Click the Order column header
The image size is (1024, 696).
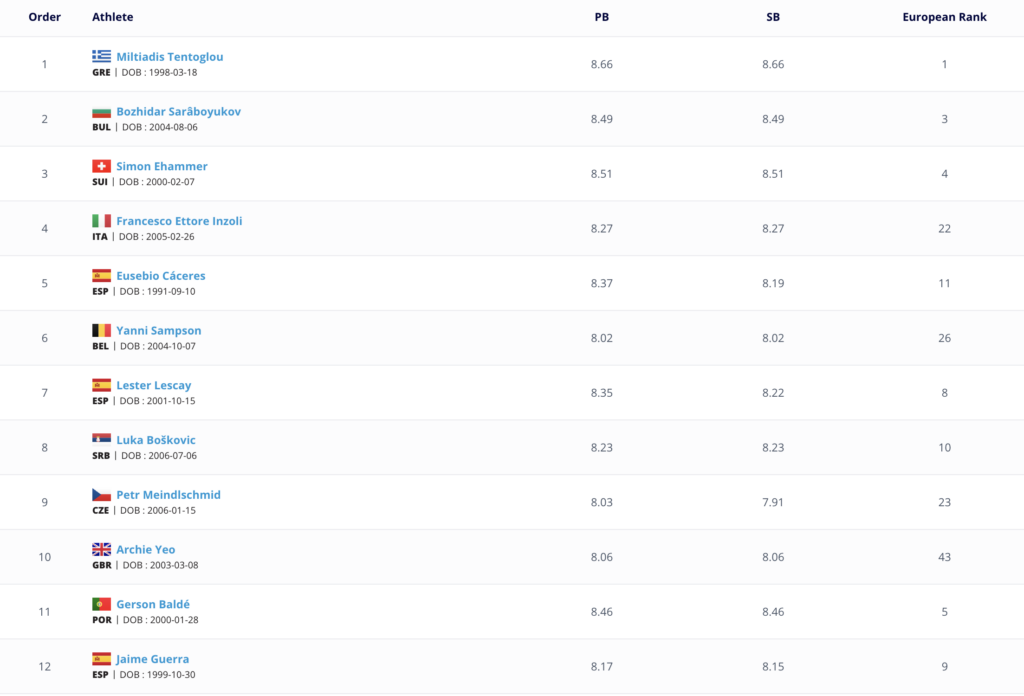click(44, 17)
